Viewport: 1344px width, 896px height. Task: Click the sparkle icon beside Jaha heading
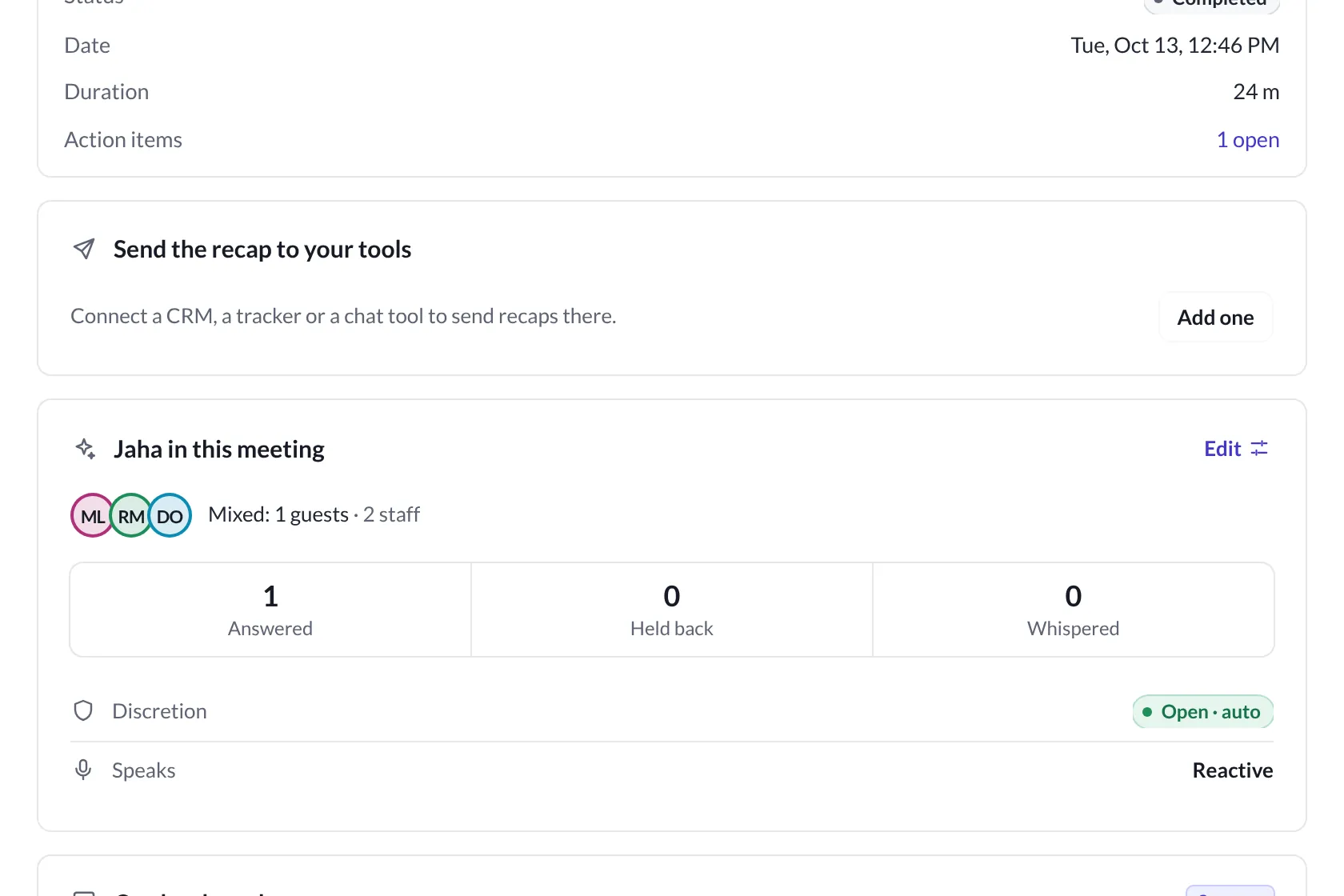pos(86,449)
